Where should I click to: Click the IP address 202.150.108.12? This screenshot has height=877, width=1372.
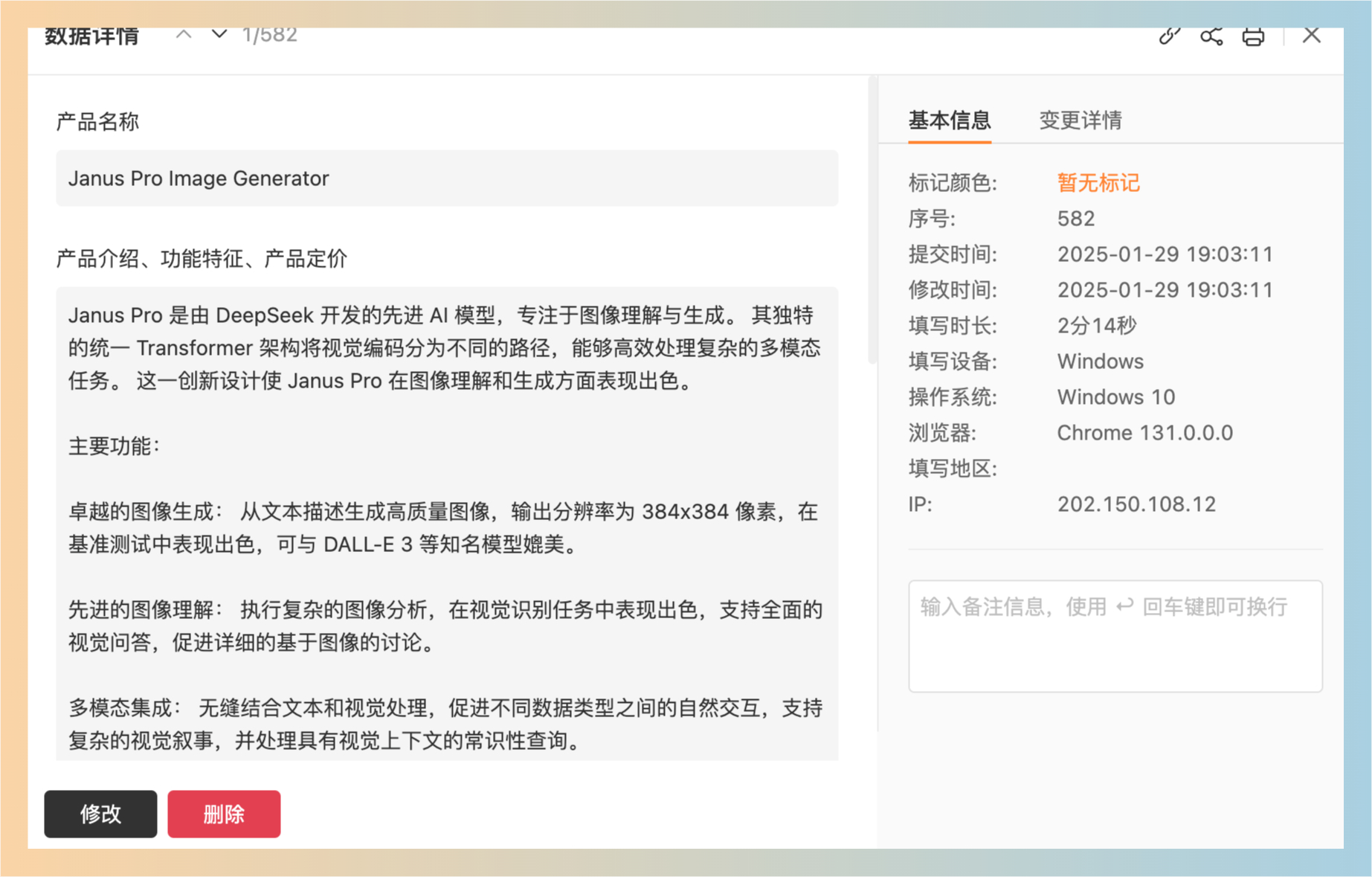[1136, 504]
